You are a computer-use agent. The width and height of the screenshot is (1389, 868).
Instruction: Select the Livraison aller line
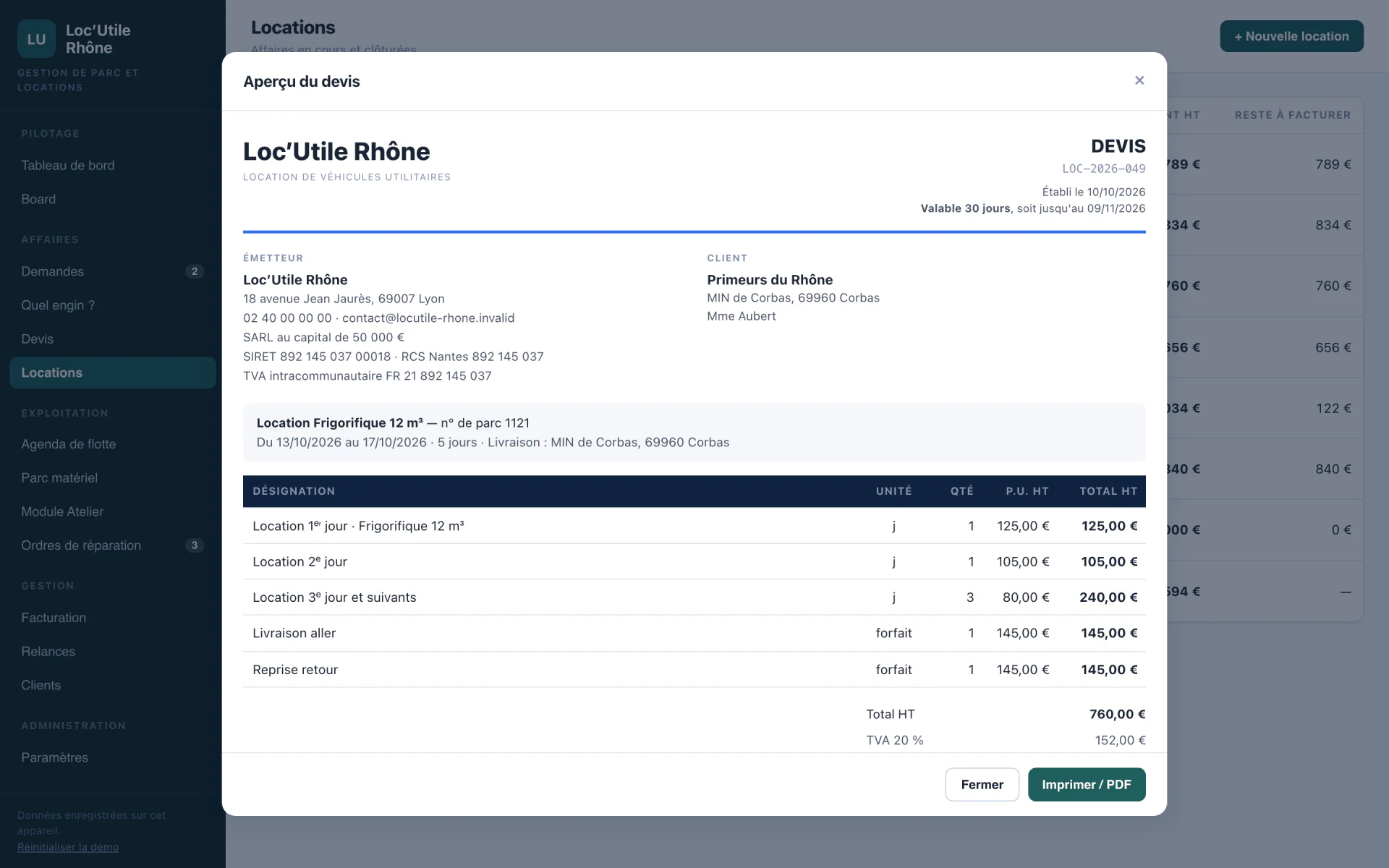694,633
